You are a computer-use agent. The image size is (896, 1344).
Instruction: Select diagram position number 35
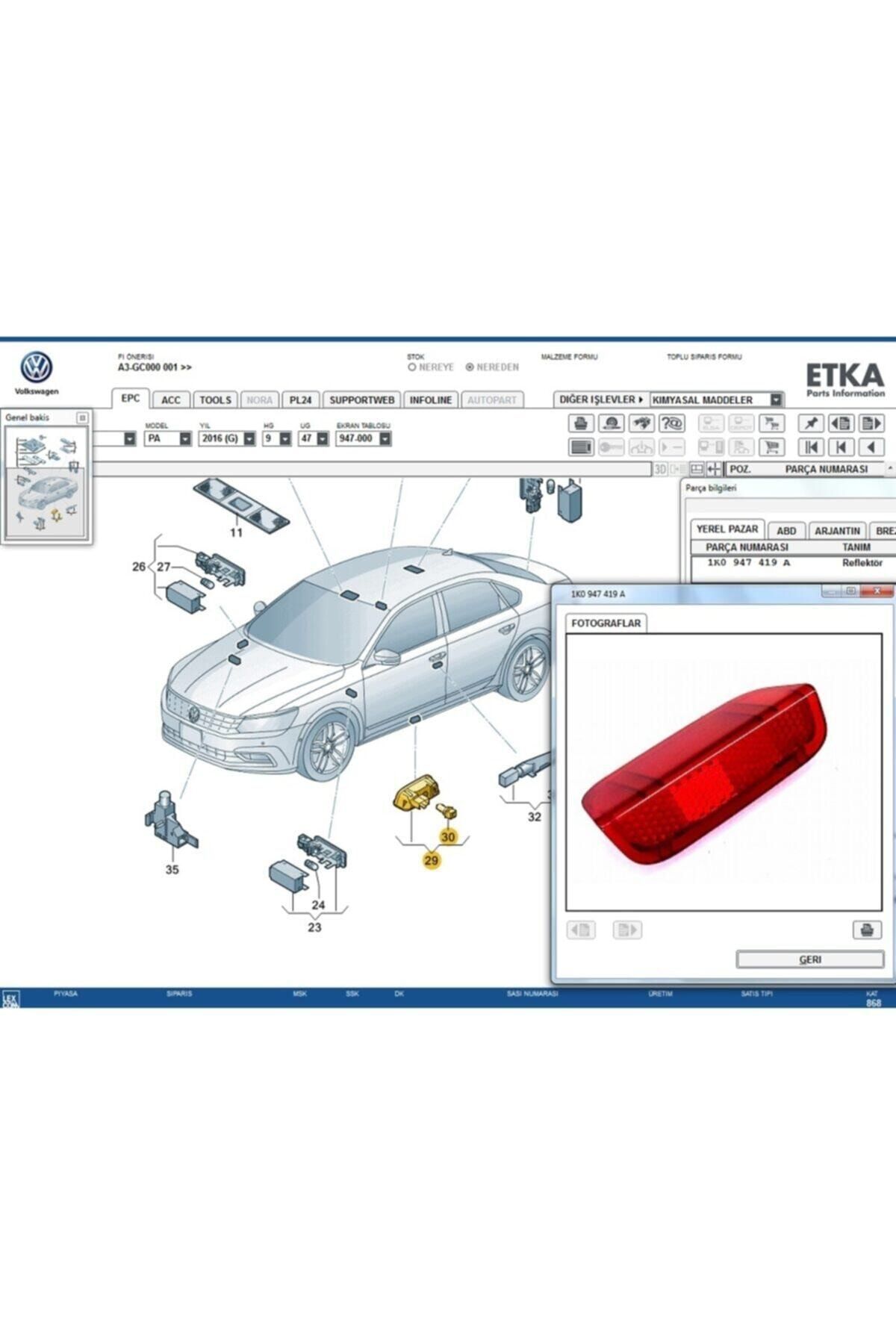click(x=172, y=869)
